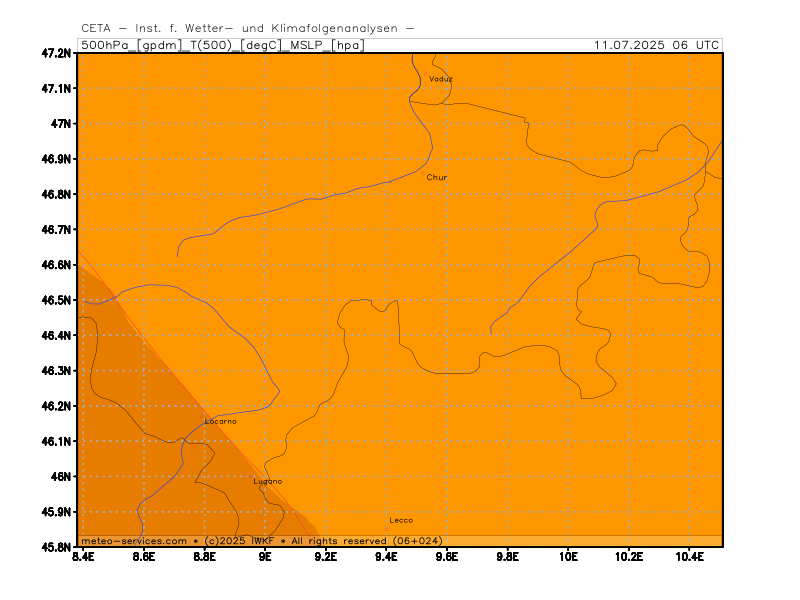Click the 46.8N latitude label
The height and width of the screenshot is (600, 800).
(56, 194)
